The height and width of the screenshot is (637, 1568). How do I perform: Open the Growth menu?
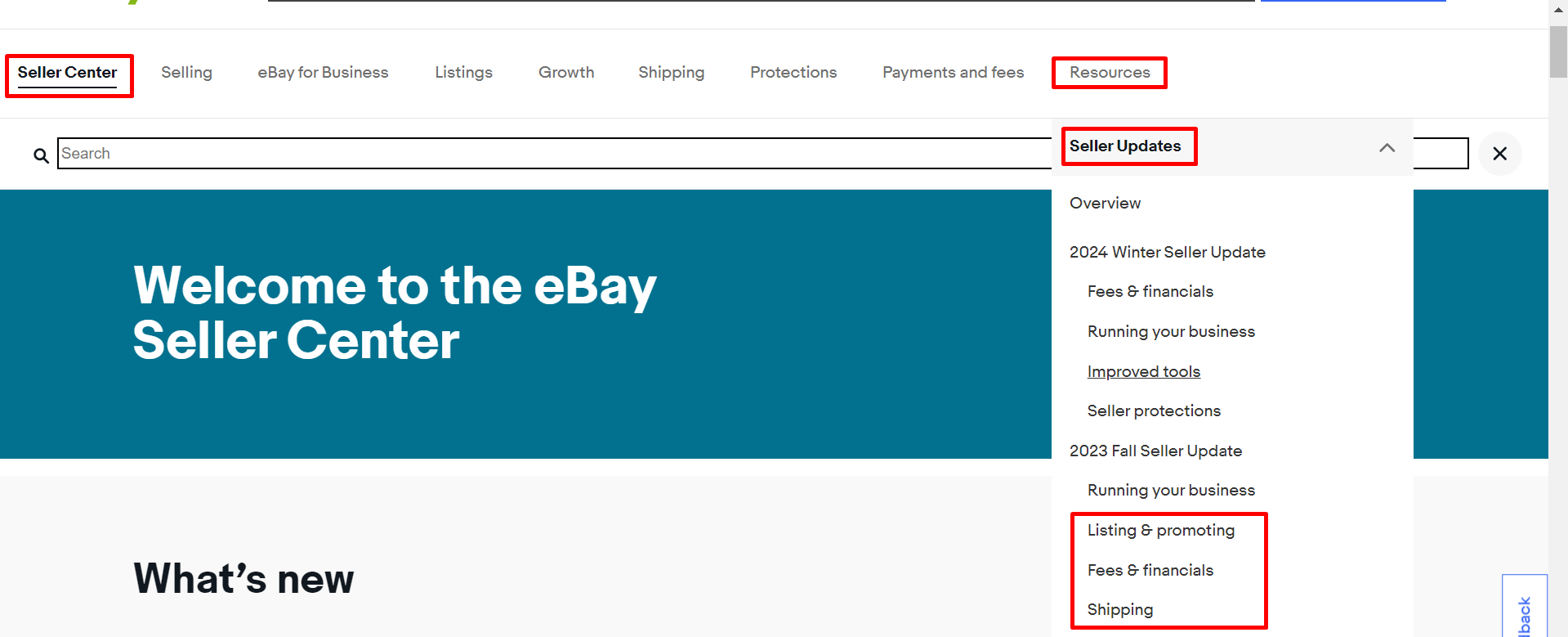click(x=566, y=73)
